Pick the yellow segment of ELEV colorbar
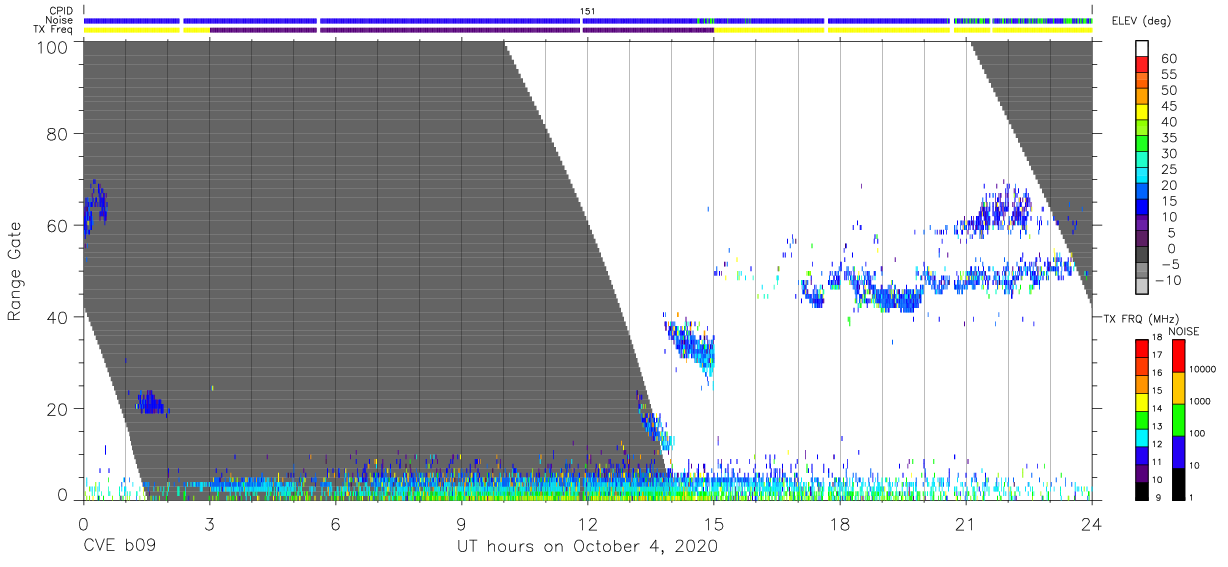 [1144, 114]
